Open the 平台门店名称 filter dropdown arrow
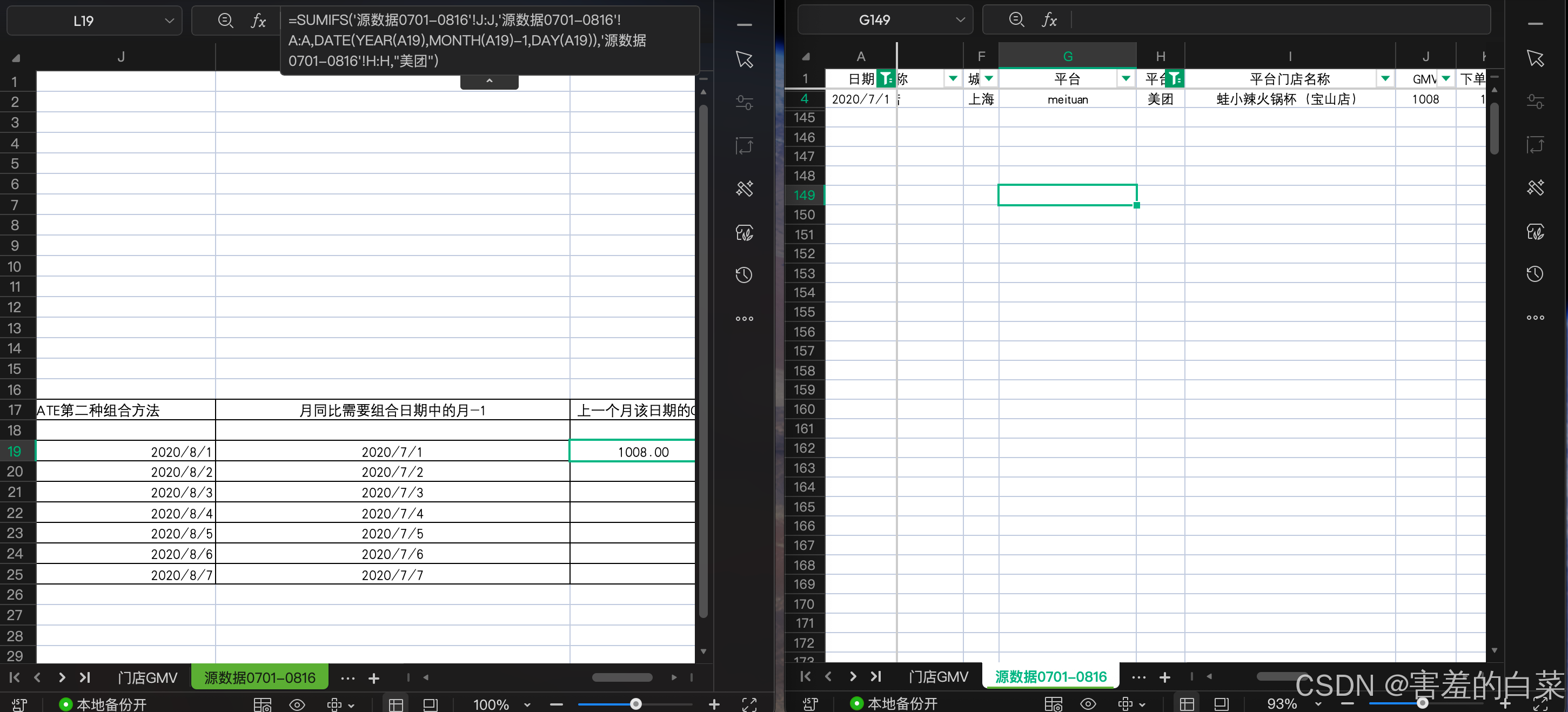 pyautogui.click(x=1385, y=78)
